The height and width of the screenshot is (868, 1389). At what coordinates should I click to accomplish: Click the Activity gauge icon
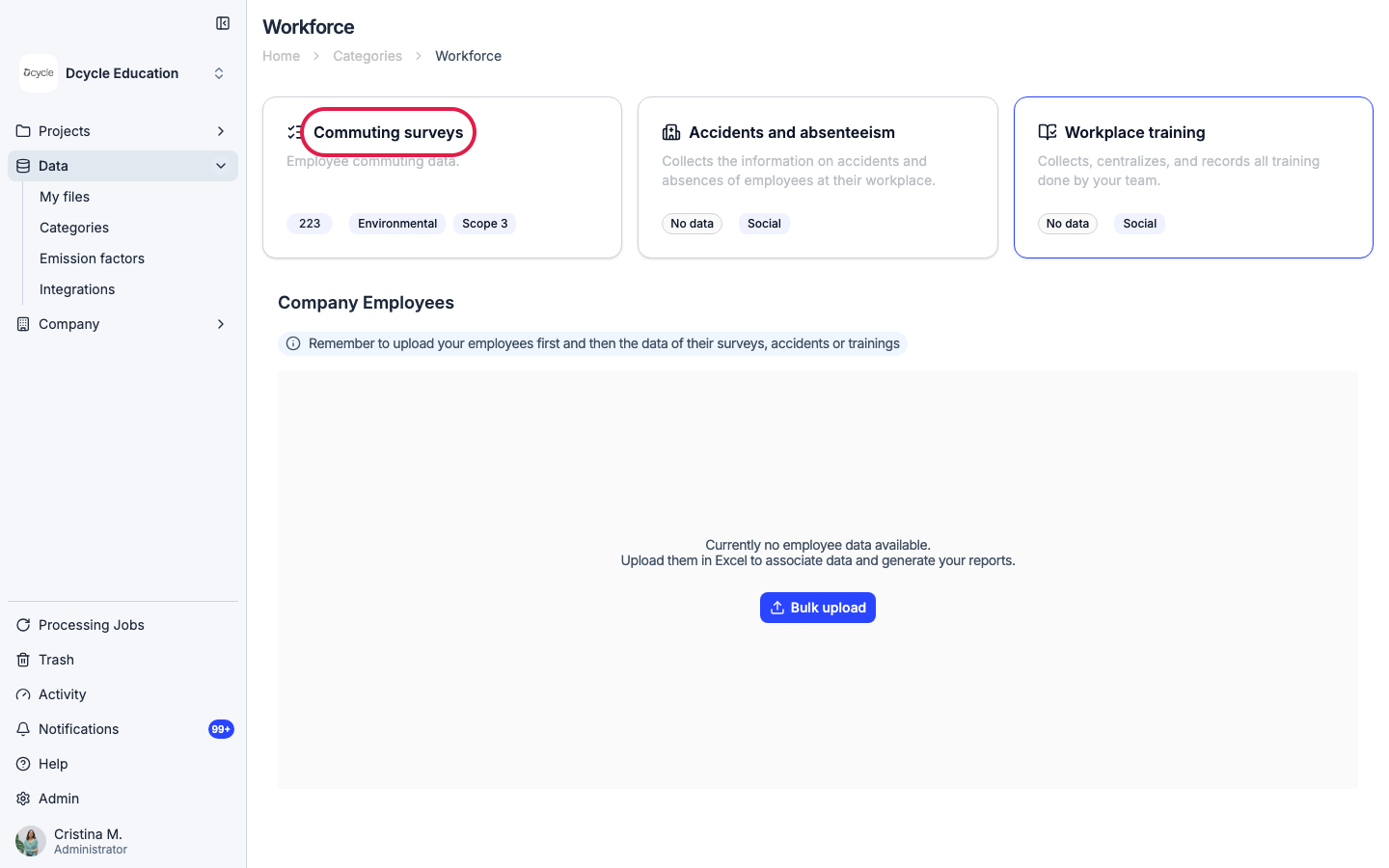coord(23,694)
